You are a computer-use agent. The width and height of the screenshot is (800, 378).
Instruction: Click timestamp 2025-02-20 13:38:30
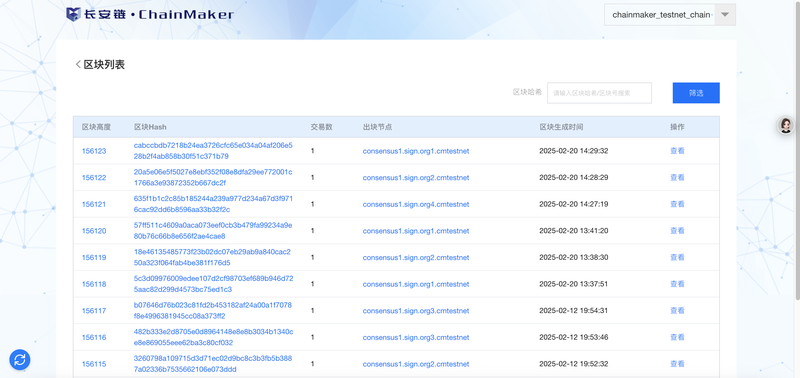(574, 257)
